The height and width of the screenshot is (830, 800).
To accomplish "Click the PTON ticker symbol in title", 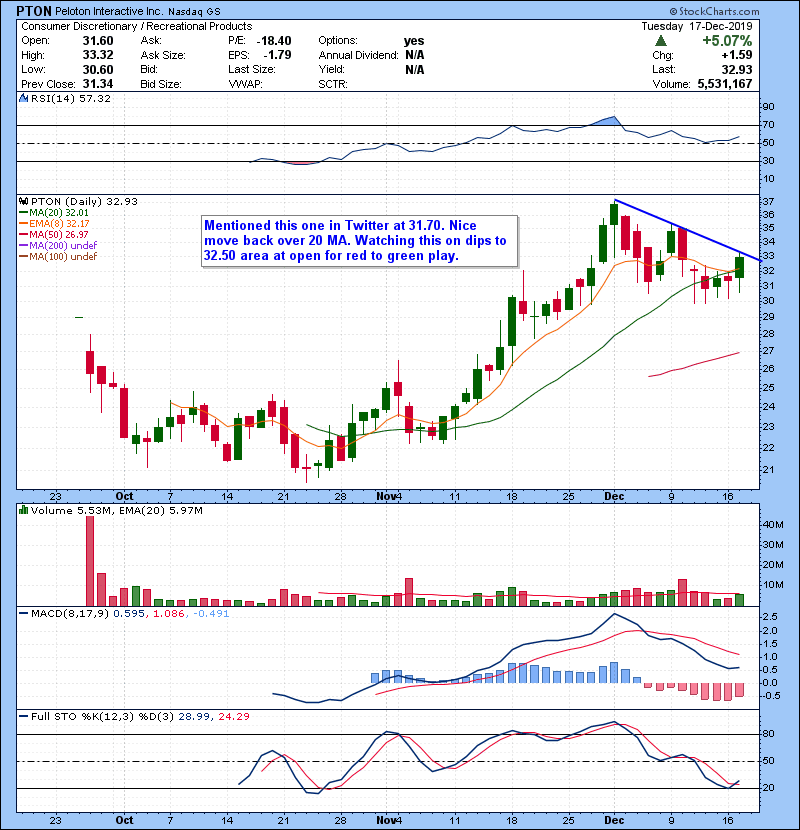I will click(34, 11).
